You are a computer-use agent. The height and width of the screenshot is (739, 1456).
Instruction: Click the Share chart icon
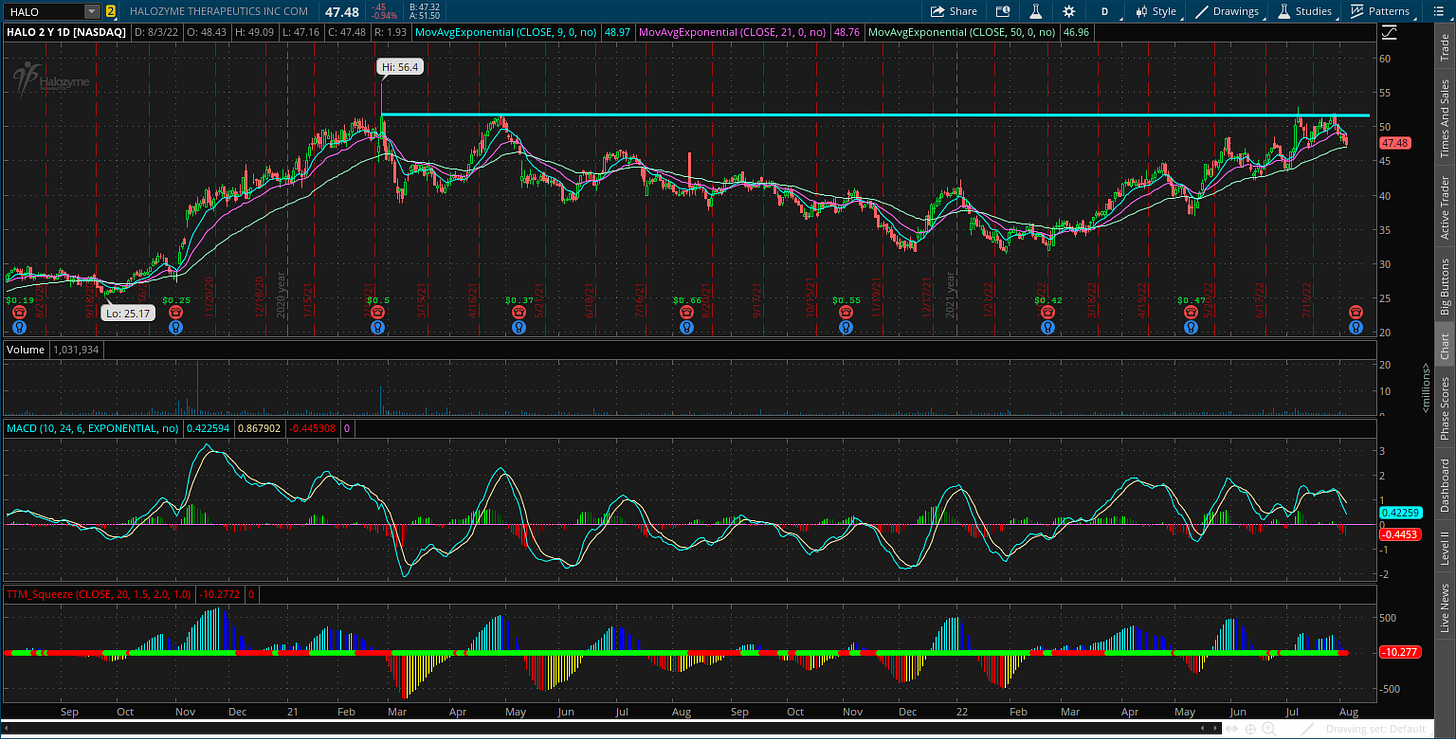[953, 11]
